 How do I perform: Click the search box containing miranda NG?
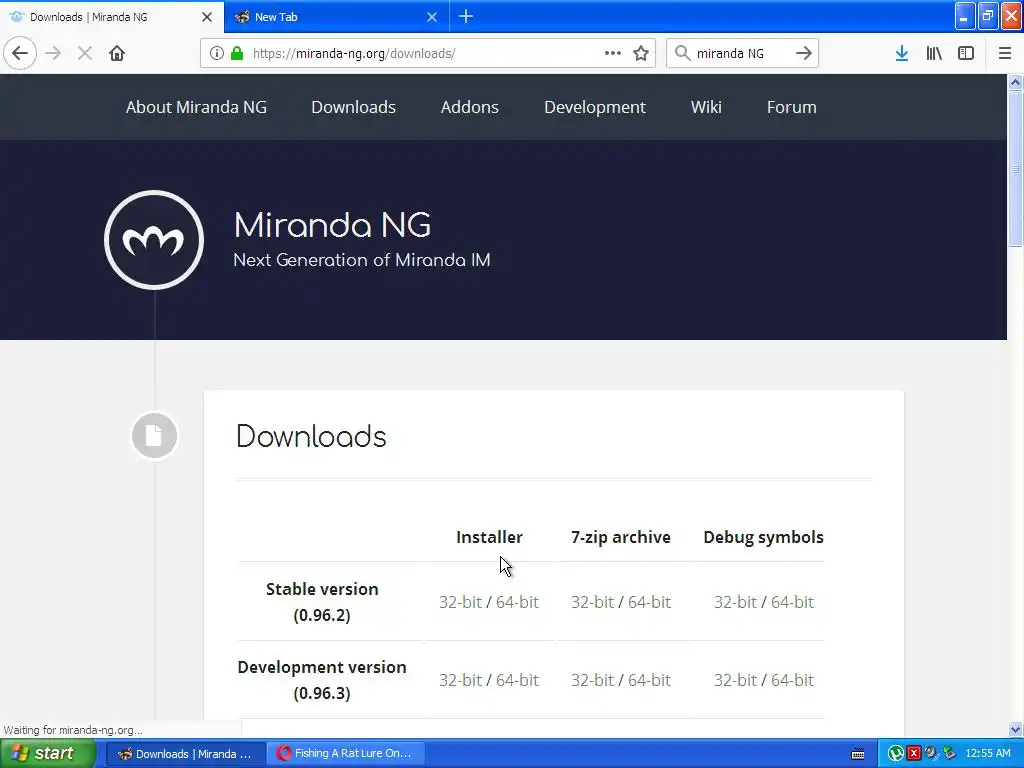742,53
